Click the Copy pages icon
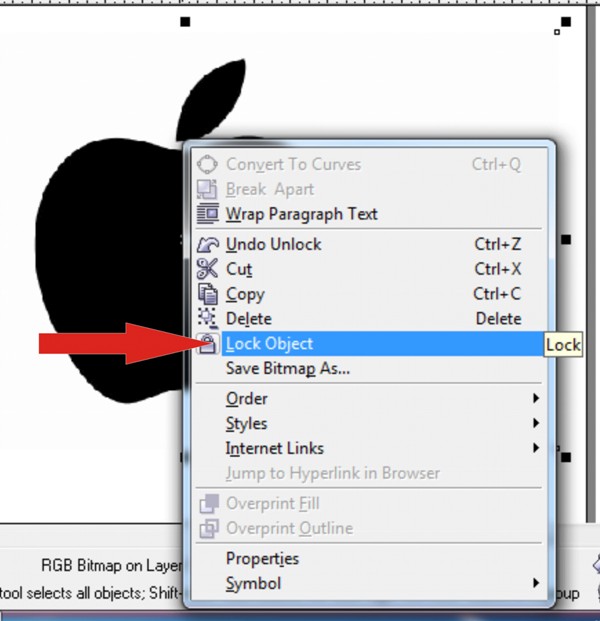 (x=208, y=294)
